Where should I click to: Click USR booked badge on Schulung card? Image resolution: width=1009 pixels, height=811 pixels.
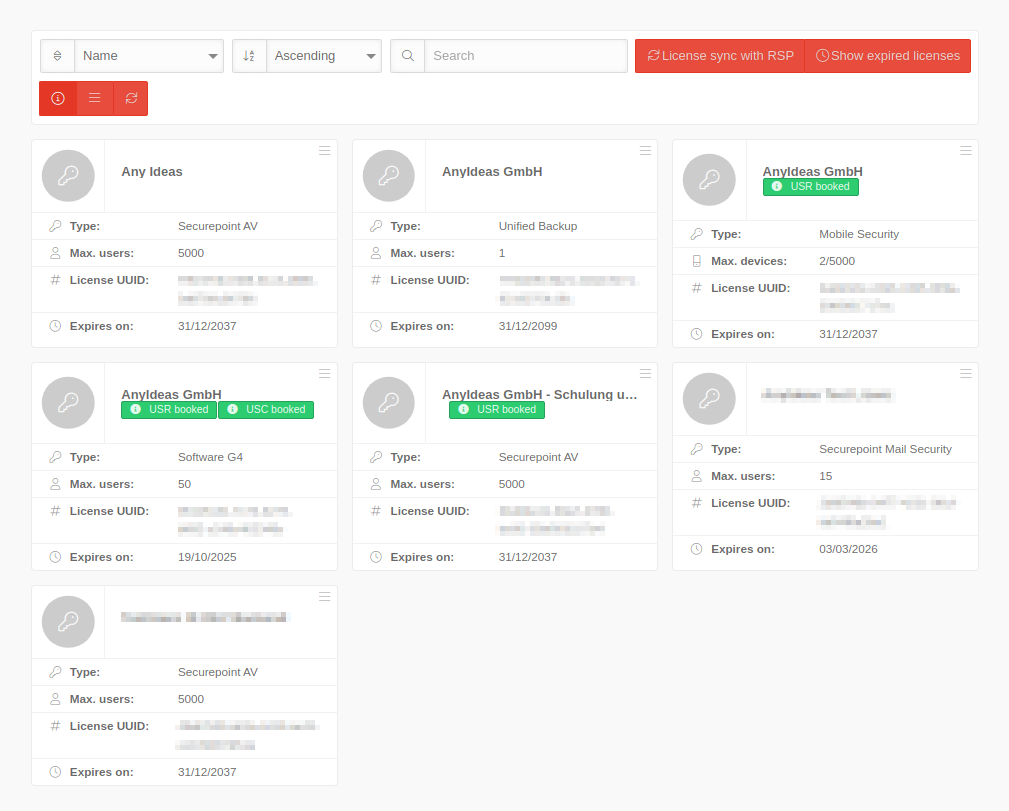click(x=497, y=410)
